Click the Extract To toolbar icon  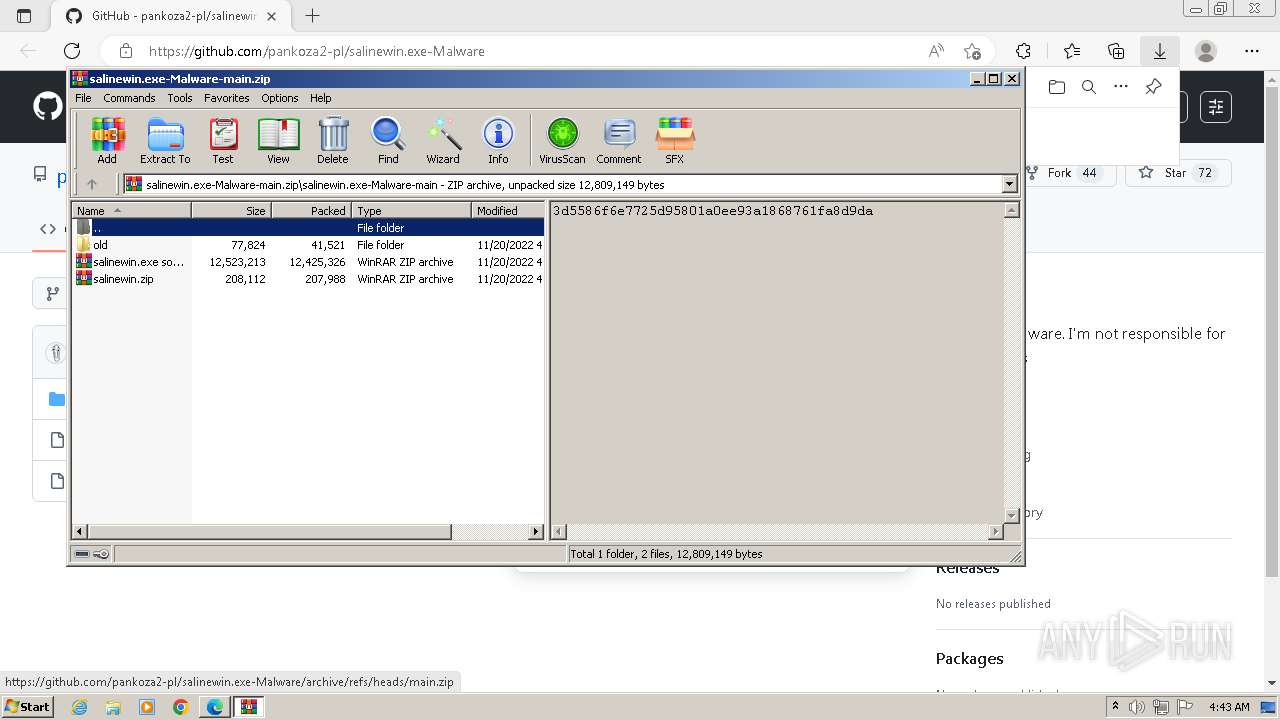coord(165,140)
